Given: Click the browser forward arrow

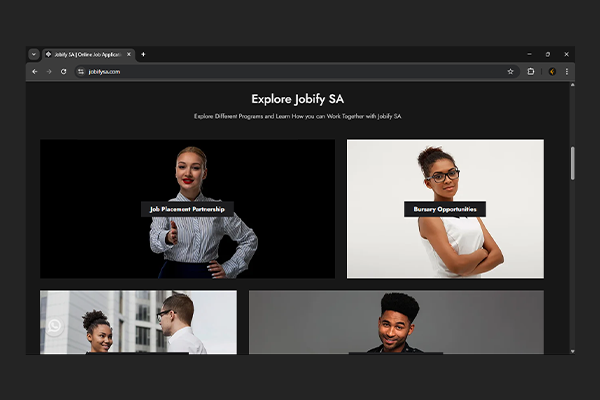Looking at the screenshot, I should (x=49, y=72).
